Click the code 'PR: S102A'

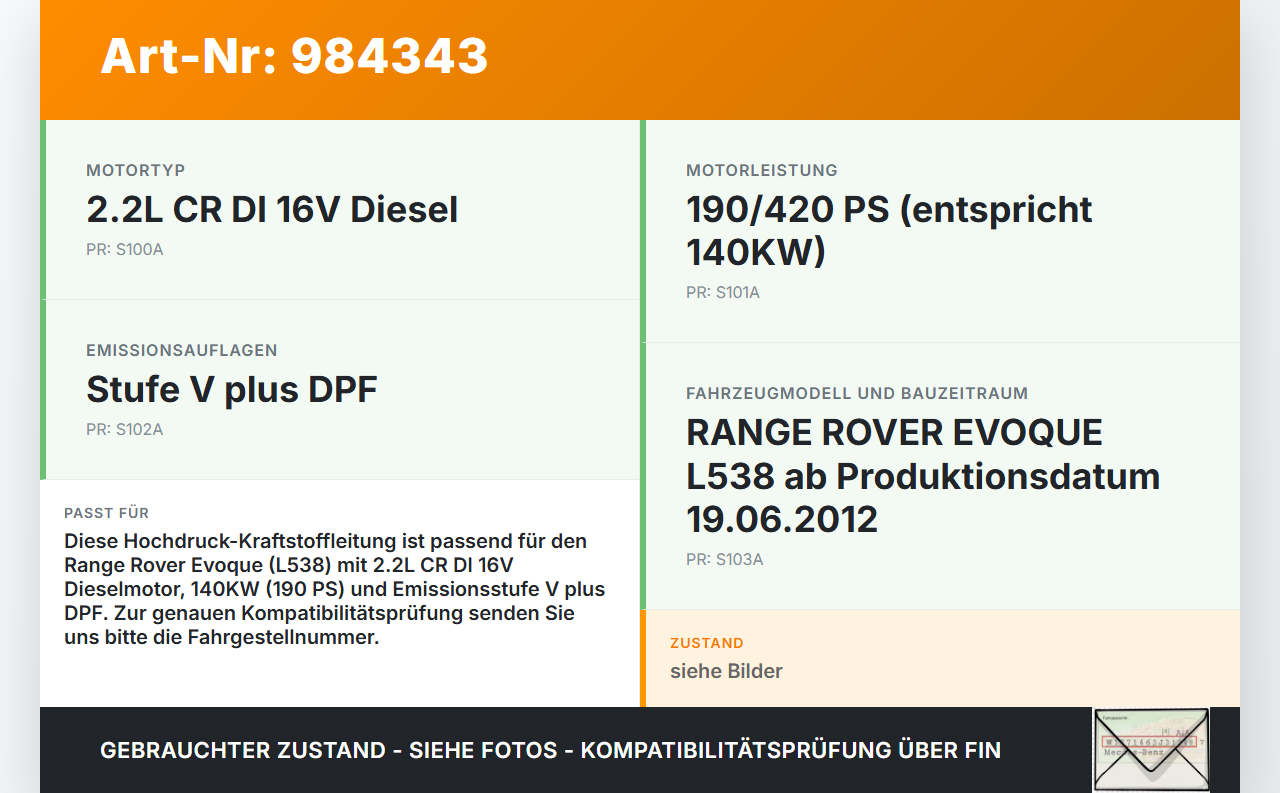tap(125, 430)
